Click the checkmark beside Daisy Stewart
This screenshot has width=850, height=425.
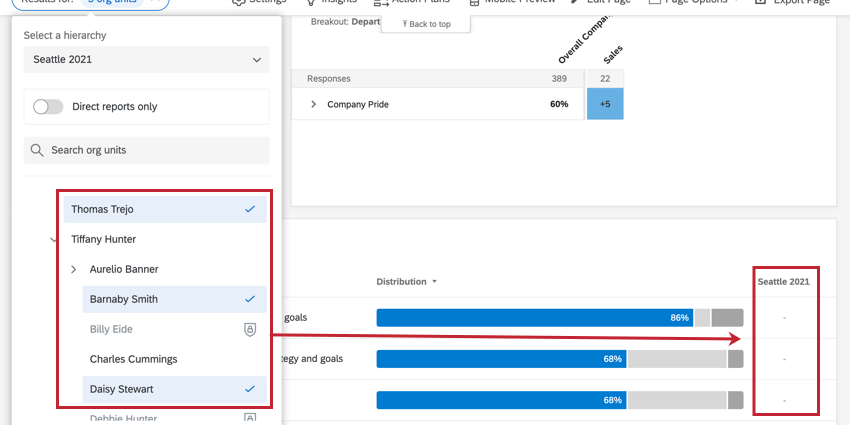click(x=250, y=389)
